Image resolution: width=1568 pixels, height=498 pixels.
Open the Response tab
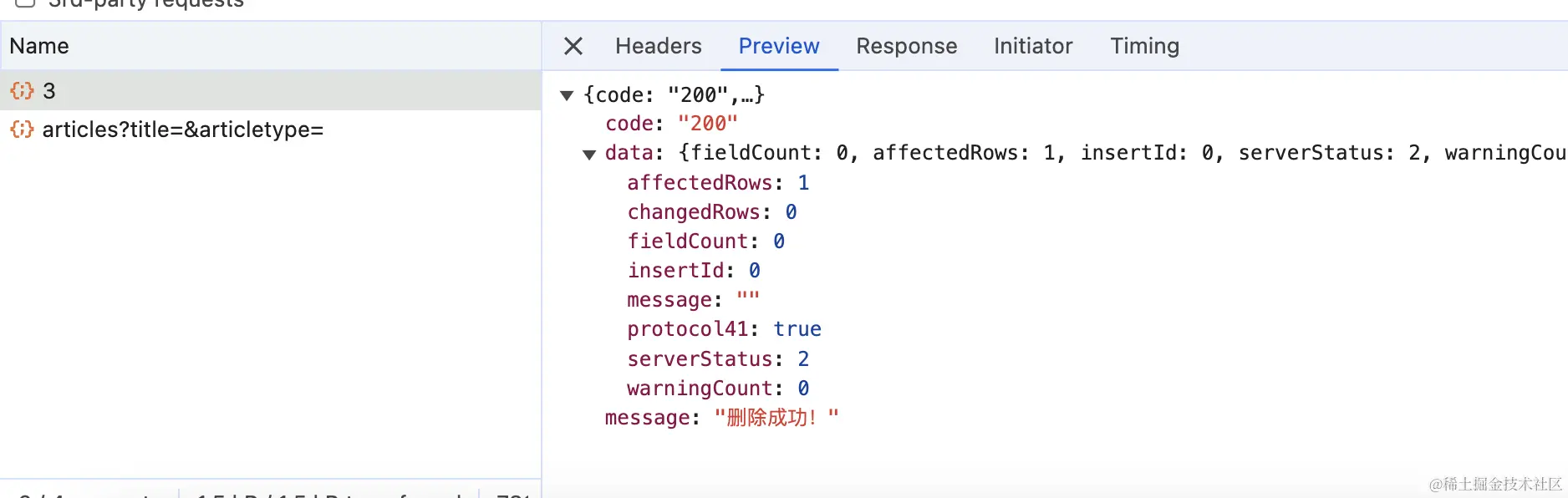point(907,46)
